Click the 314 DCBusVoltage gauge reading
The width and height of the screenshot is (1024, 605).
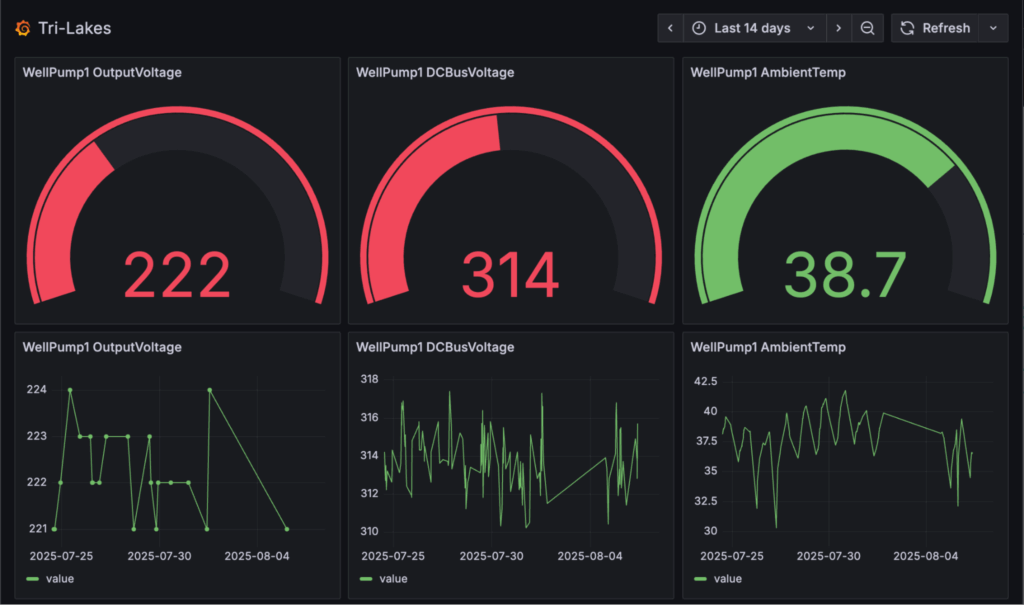click(510, 274)
